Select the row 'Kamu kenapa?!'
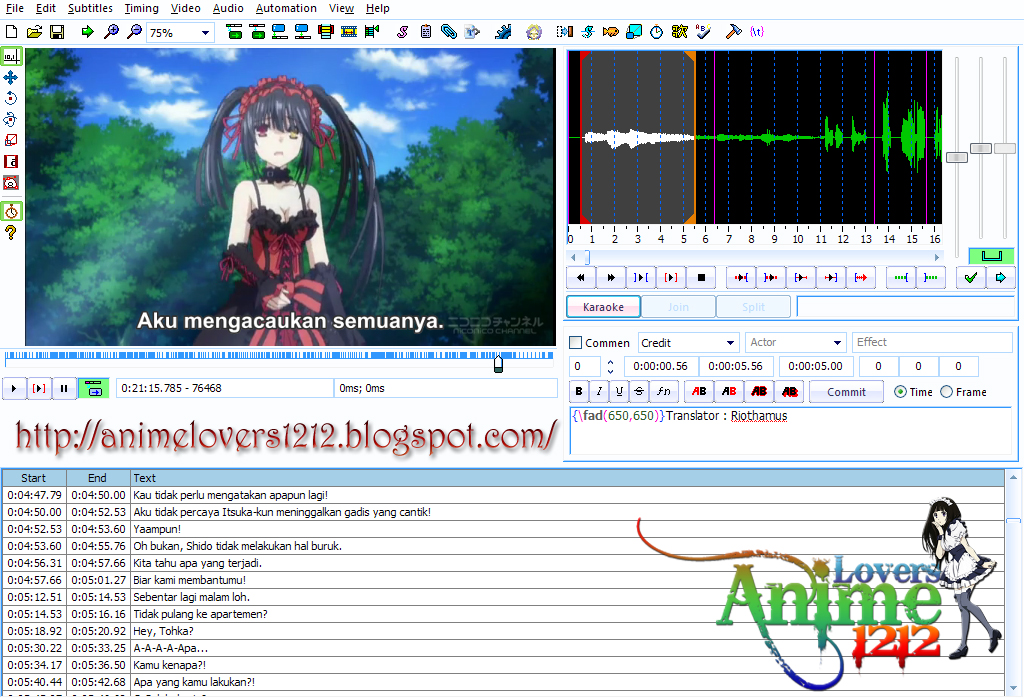 click(503, 665)
